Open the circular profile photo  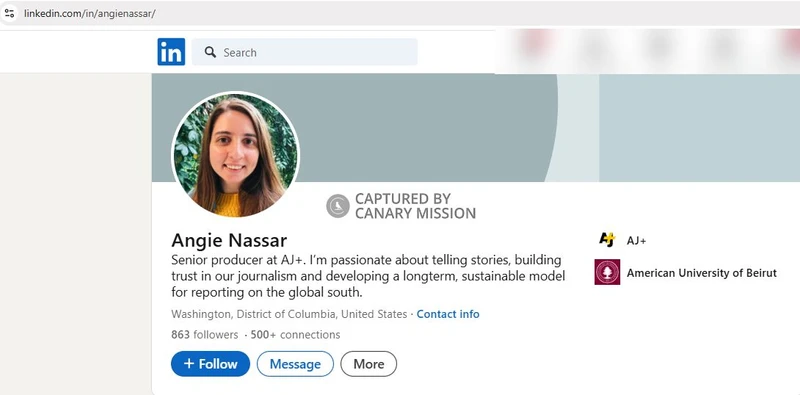236,155
